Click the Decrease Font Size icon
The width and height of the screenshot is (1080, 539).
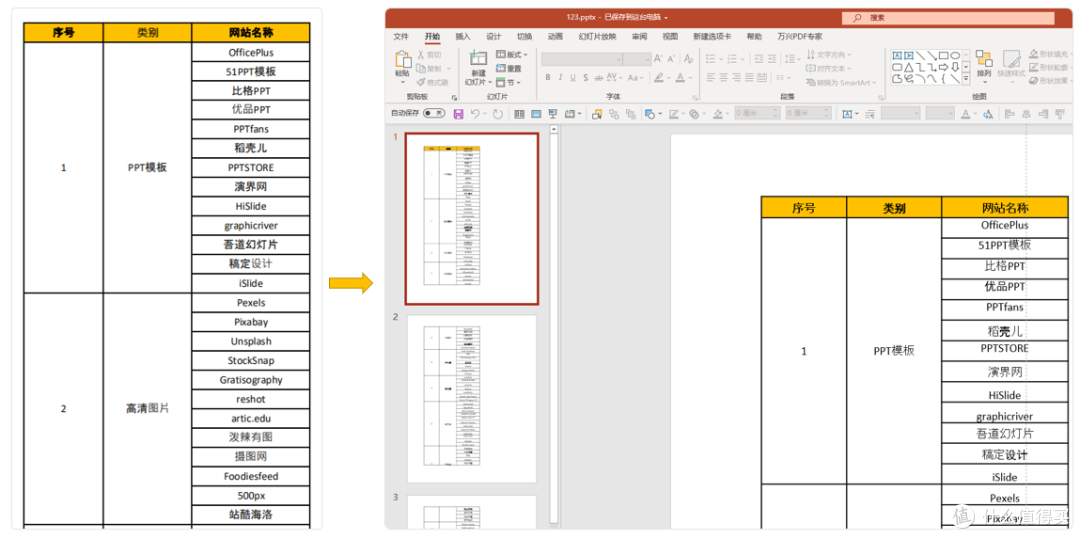tap(672, 59)
